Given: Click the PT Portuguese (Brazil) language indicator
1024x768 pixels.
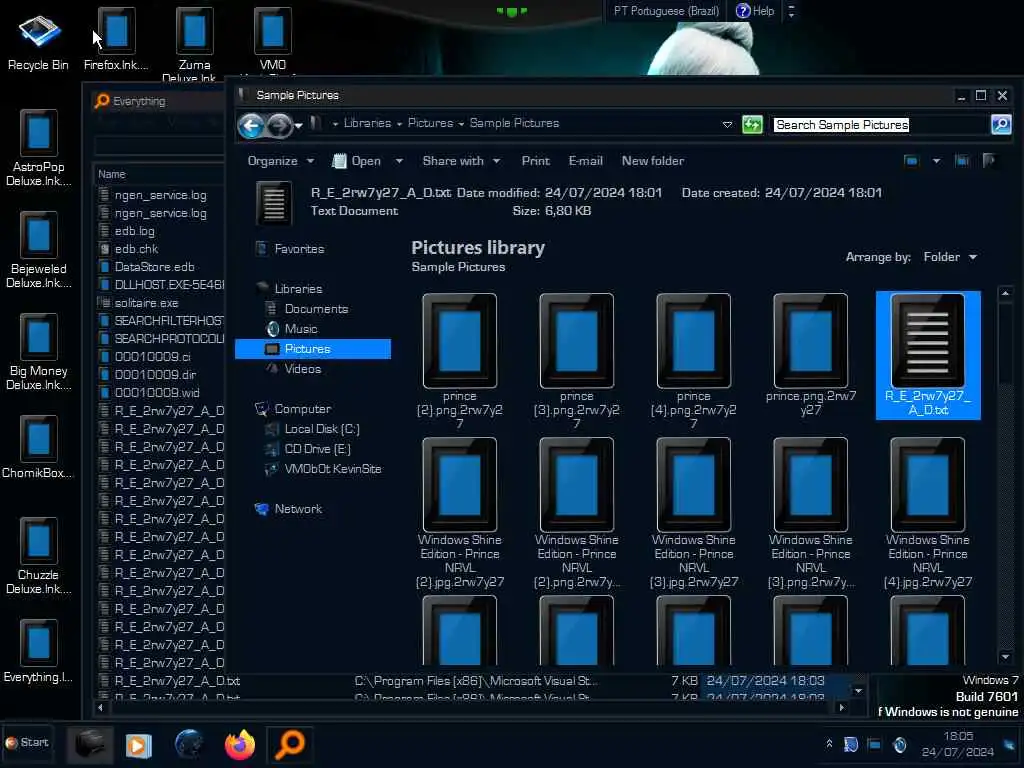Looking at the screenshot, I should [666, 11].
